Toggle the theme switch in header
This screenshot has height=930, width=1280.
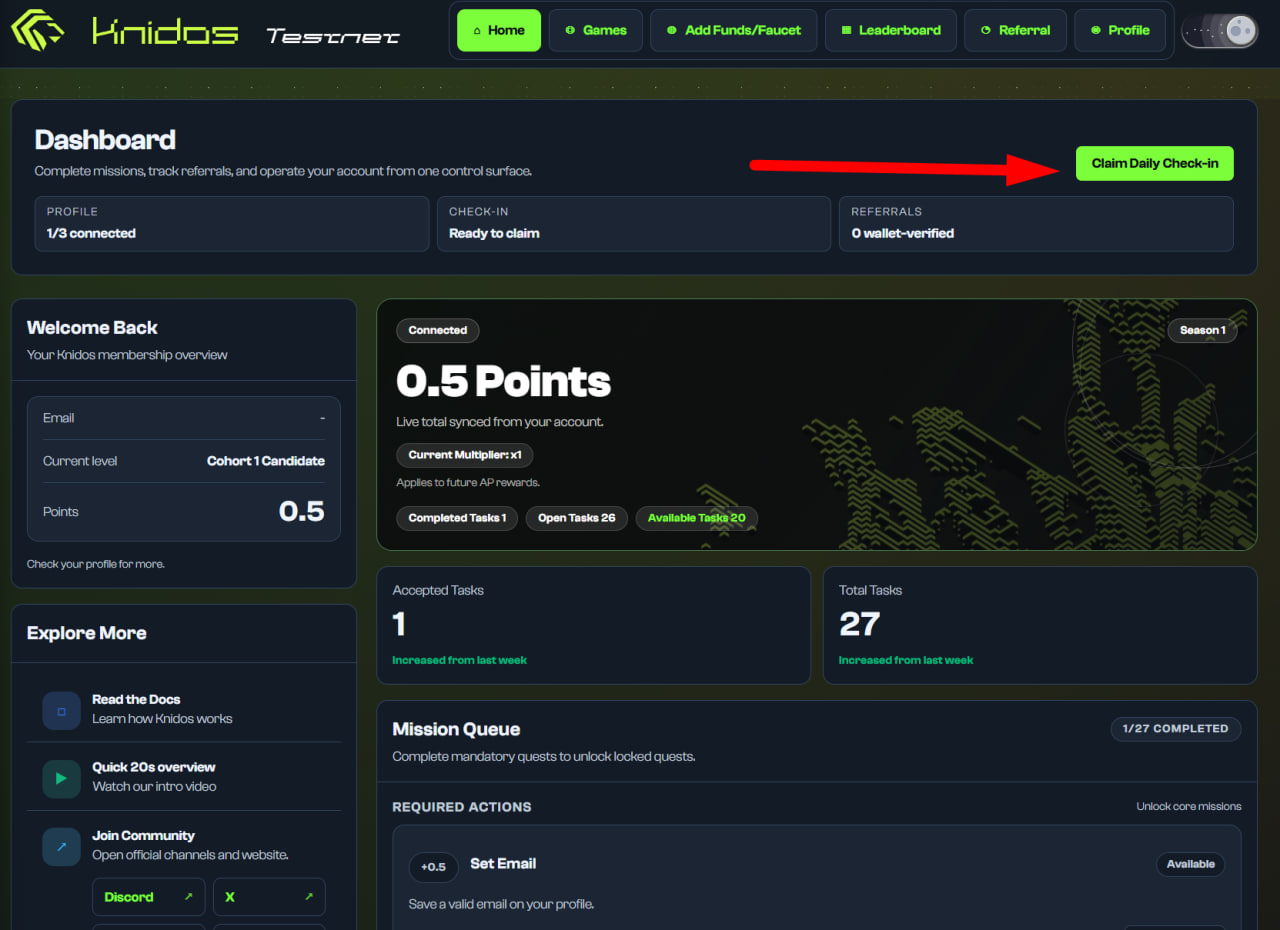(x=1220, y=31)
